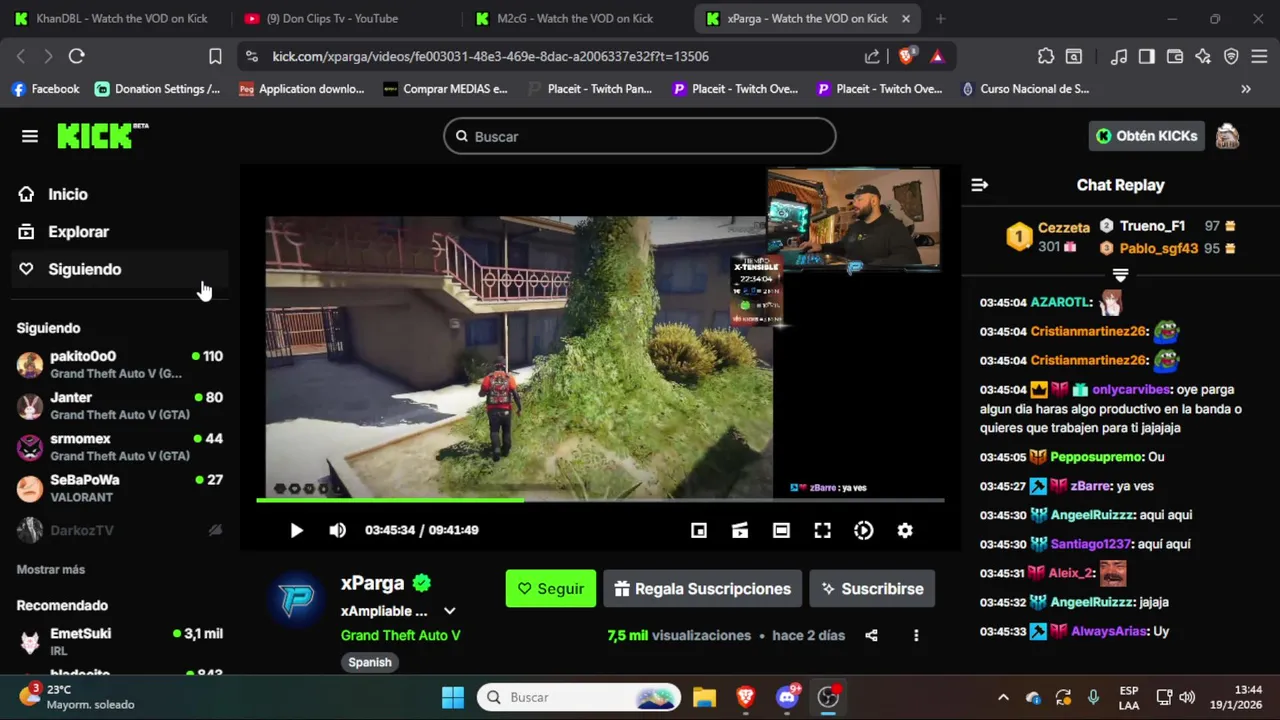Viewport: 1280px width, 720px height.
Task: Open the user avatar account menu
Action: [x=1227, y=136]
